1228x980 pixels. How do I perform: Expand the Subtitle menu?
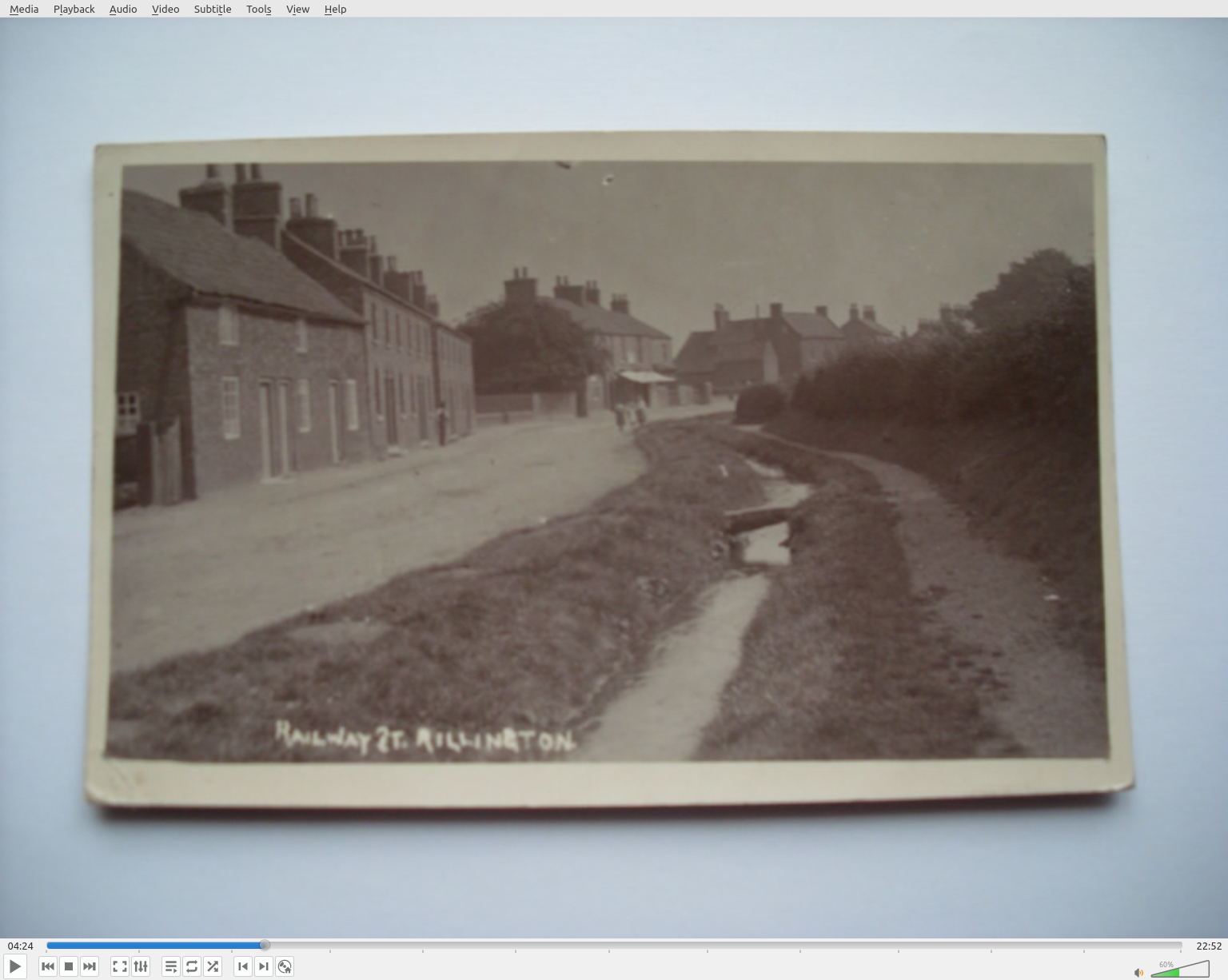(213, 9)
